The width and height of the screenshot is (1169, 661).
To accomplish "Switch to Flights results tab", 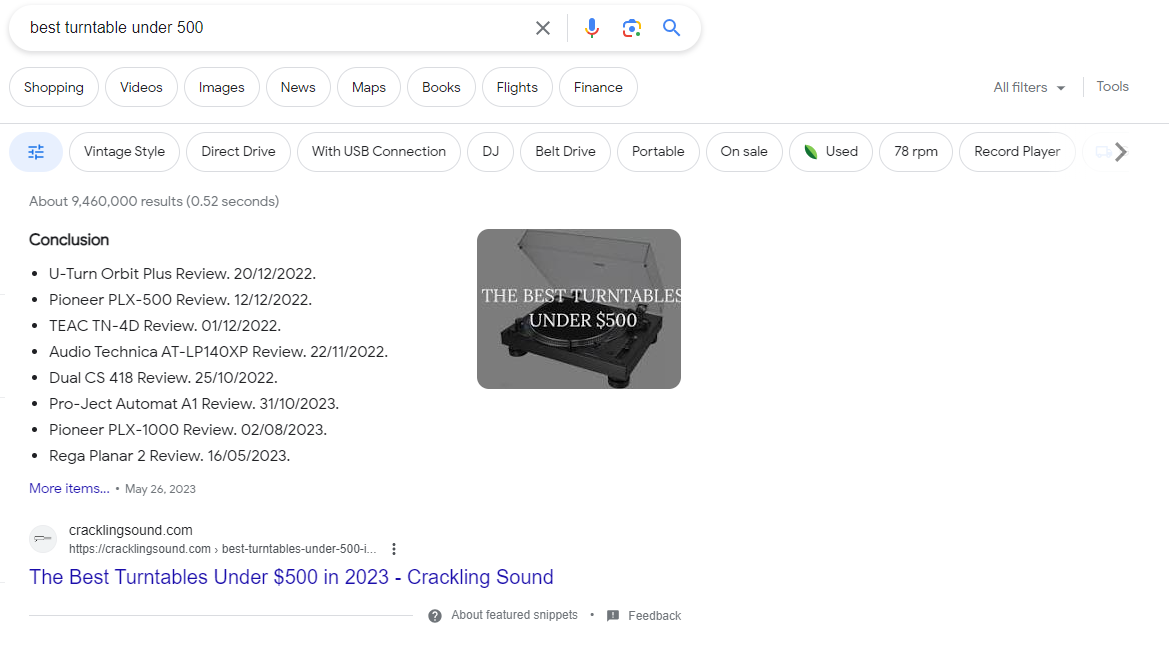I will point(517,87).
